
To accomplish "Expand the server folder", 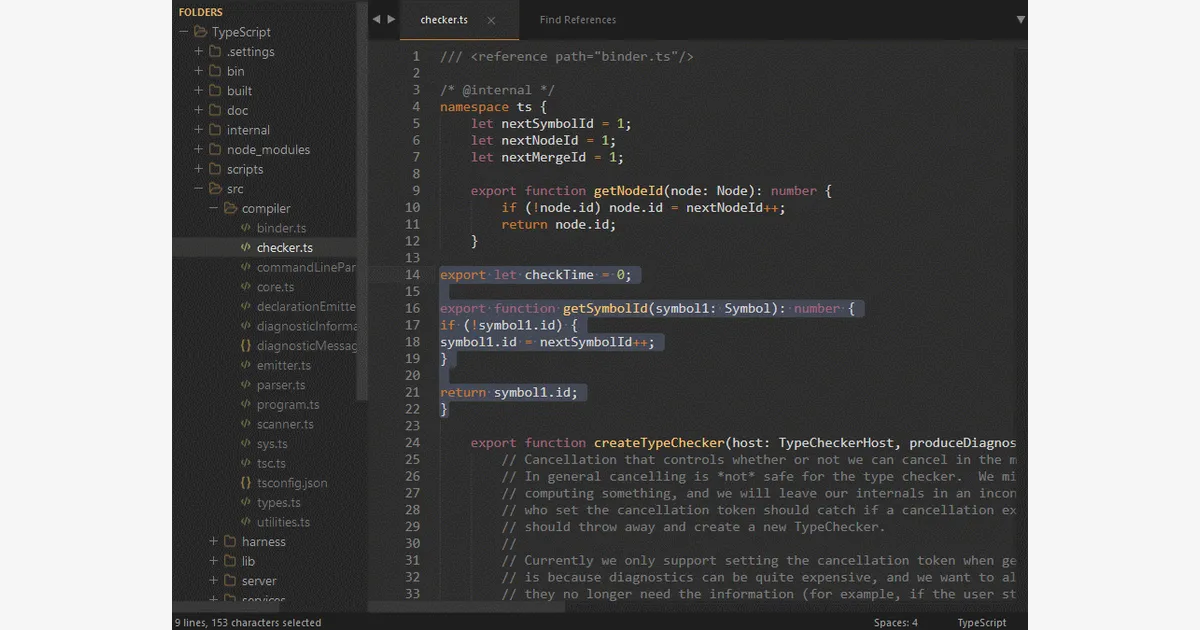I will [x=214, y=581].
